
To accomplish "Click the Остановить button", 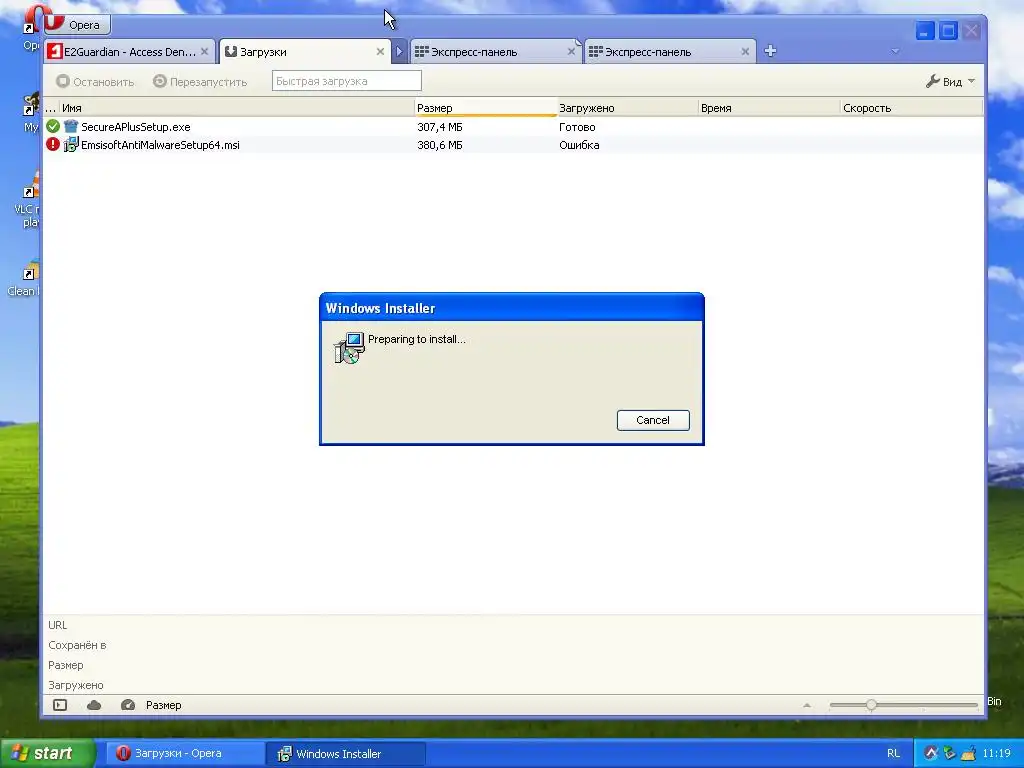I will coord(95,82).
